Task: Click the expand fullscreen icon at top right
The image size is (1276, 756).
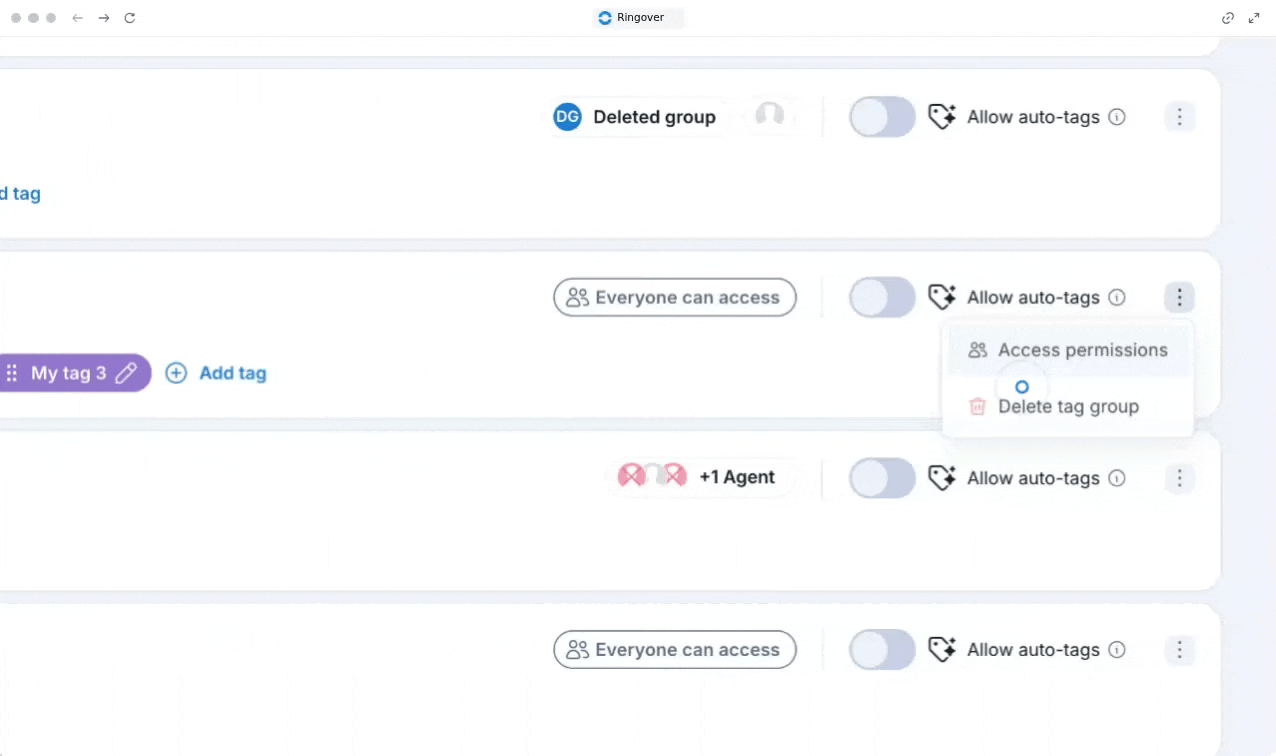Action: tap(1254, 18)
